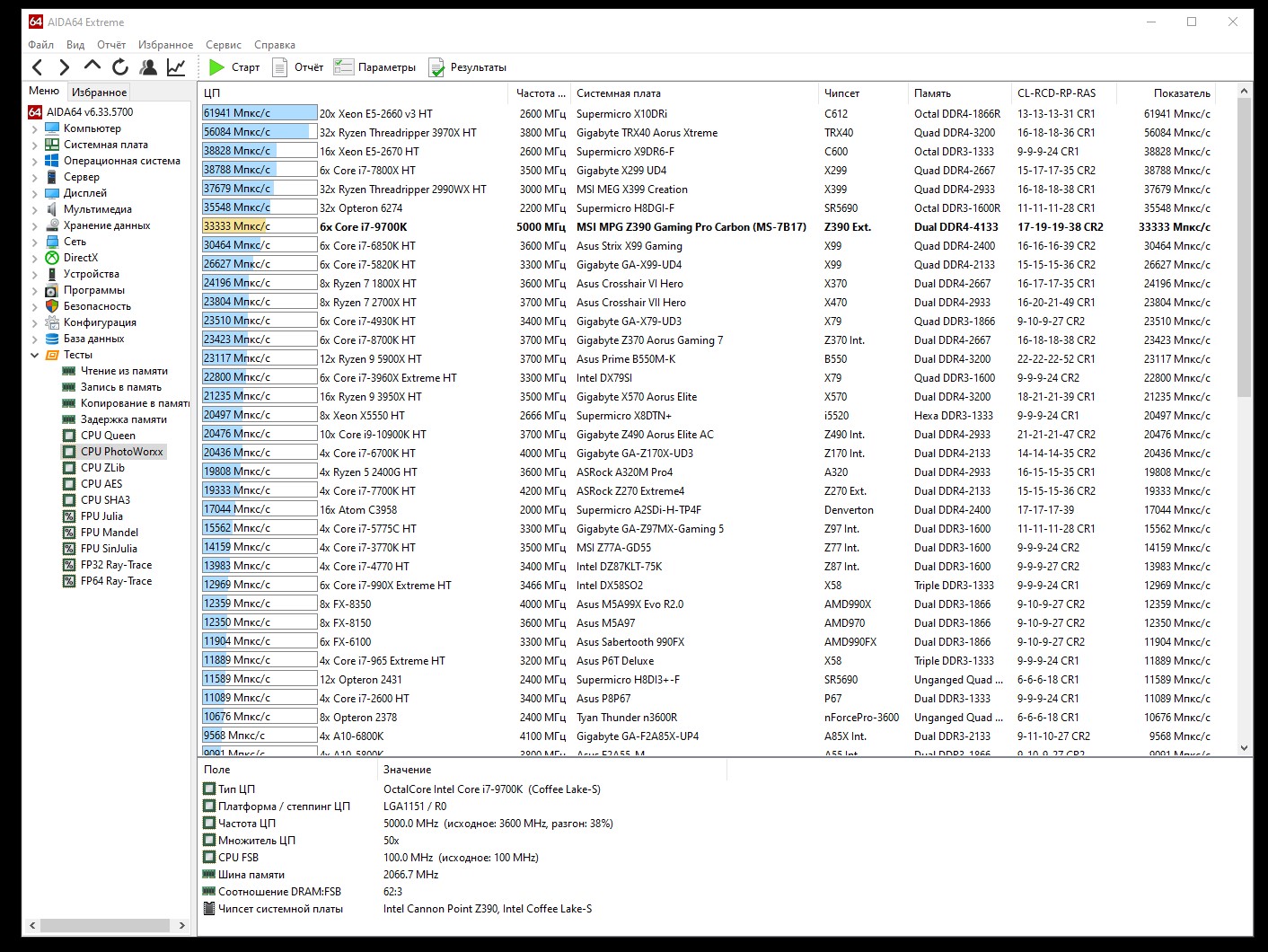Click the Back navigation arrow
The image size is (1268, 952).
[x=37, y=67]
